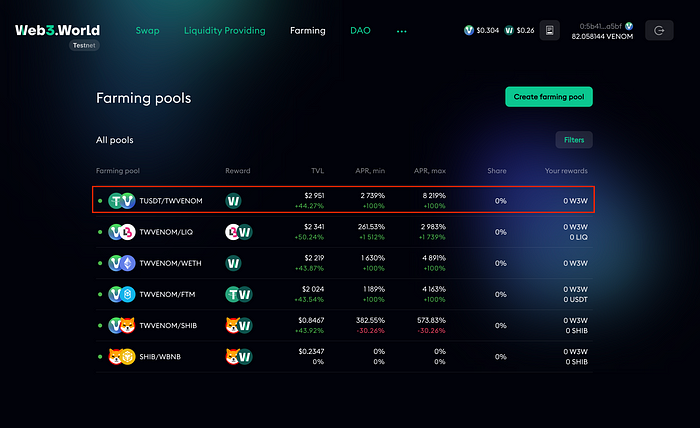Click the logout icon button

(x=659, y=30)
